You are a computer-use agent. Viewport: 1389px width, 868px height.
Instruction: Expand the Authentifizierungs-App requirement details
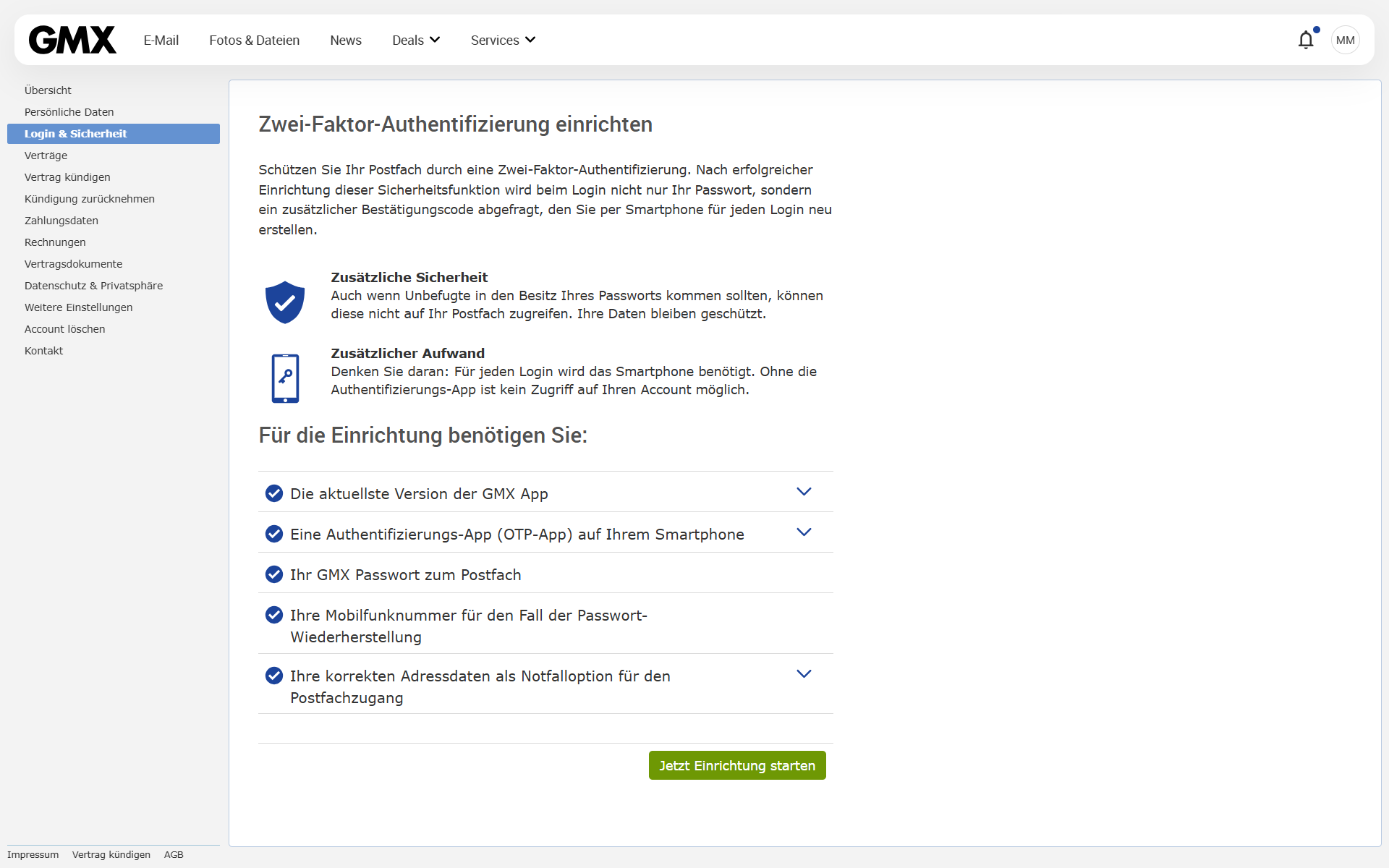(x=804, y=532)
